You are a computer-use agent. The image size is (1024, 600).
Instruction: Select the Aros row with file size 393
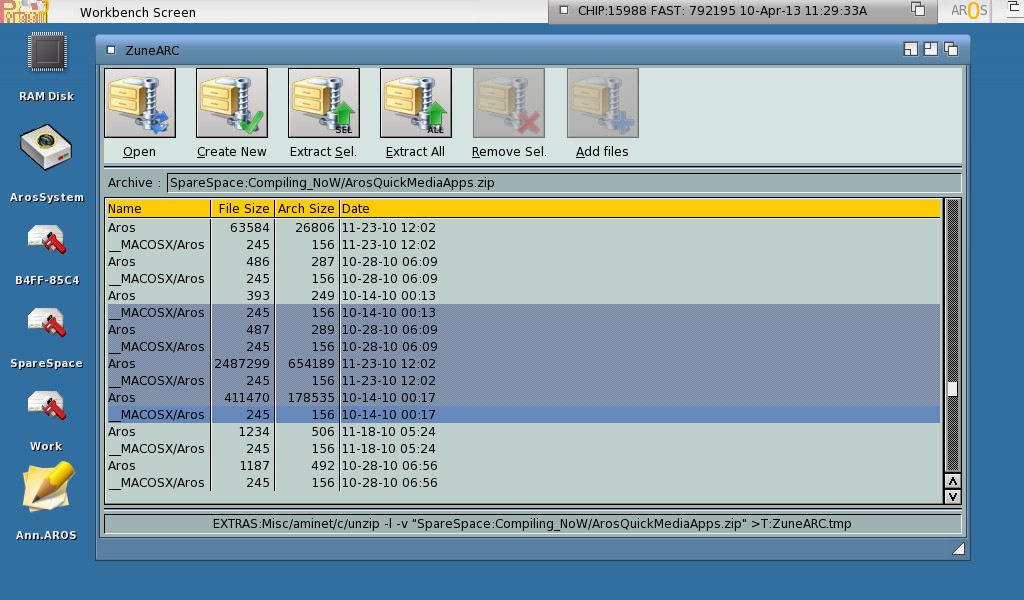[523, 296]
